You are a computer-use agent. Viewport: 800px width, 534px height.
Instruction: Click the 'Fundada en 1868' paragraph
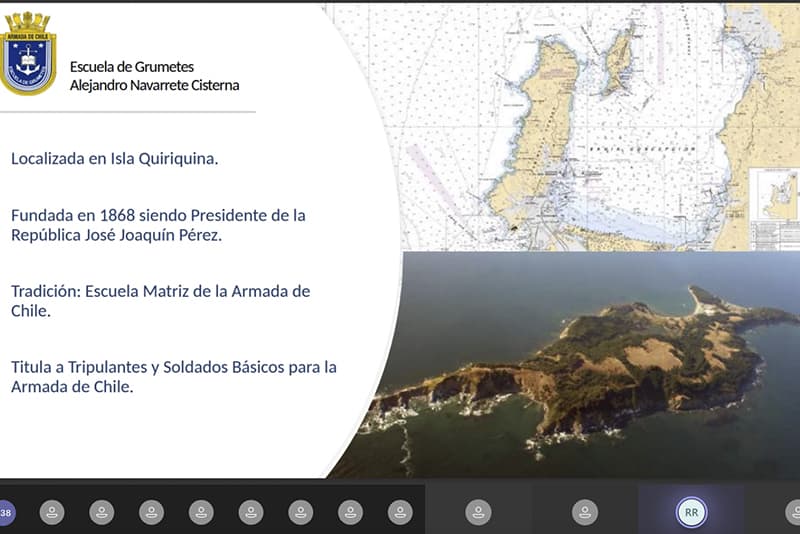[158, 225]
